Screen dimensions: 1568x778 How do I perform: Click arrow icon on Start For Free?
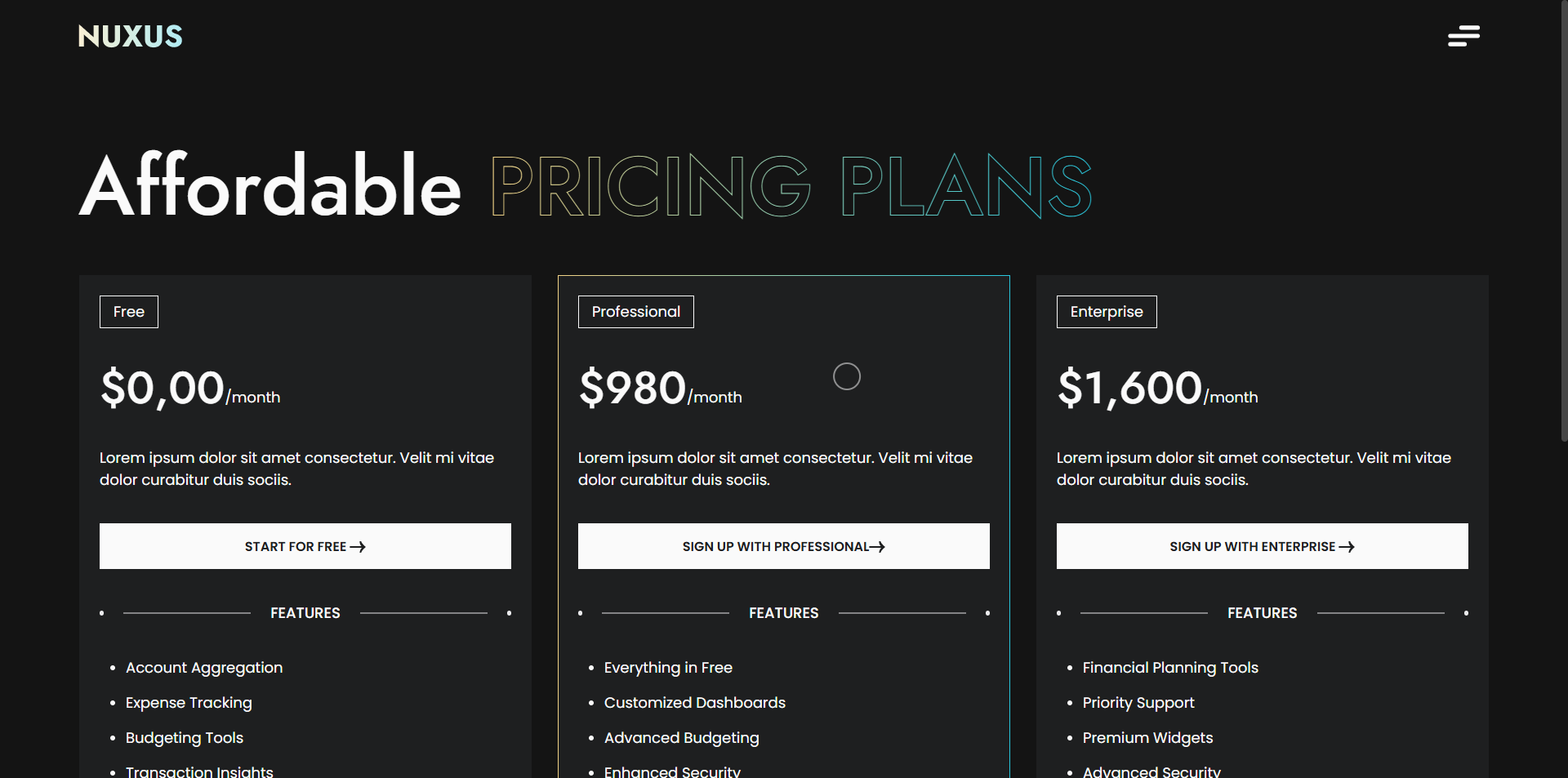click(x=358, y=547)
